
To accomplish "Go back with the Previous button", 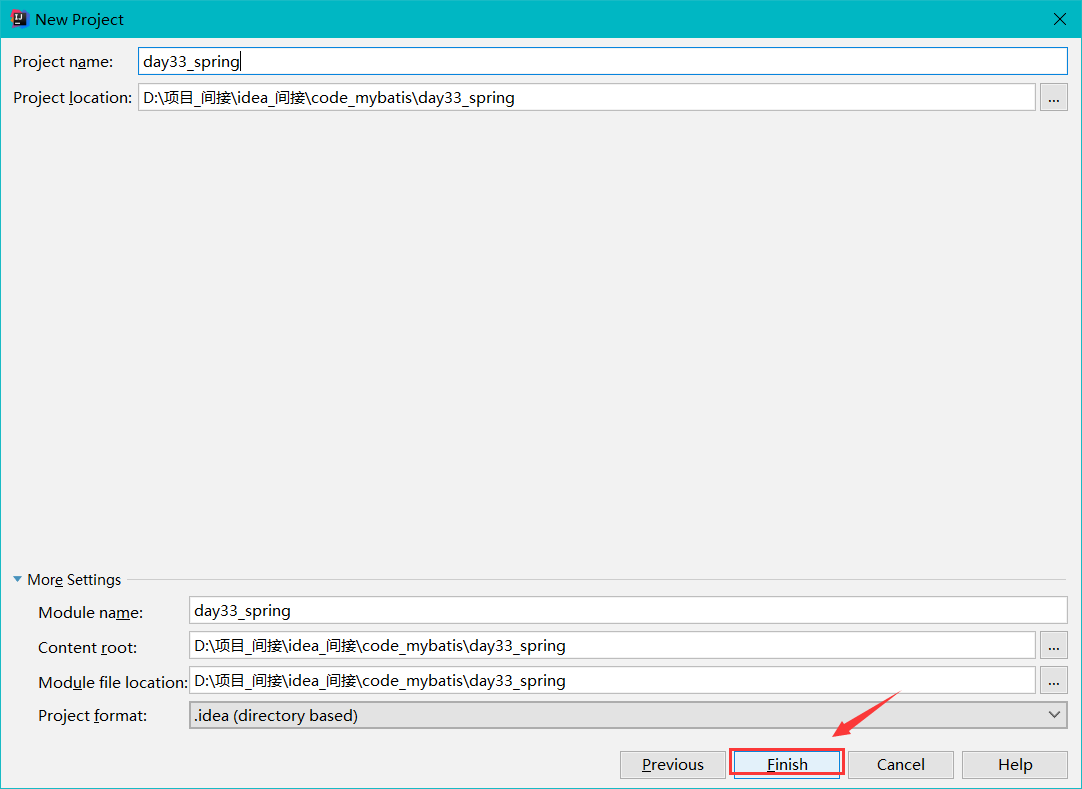I will point(673,765).
